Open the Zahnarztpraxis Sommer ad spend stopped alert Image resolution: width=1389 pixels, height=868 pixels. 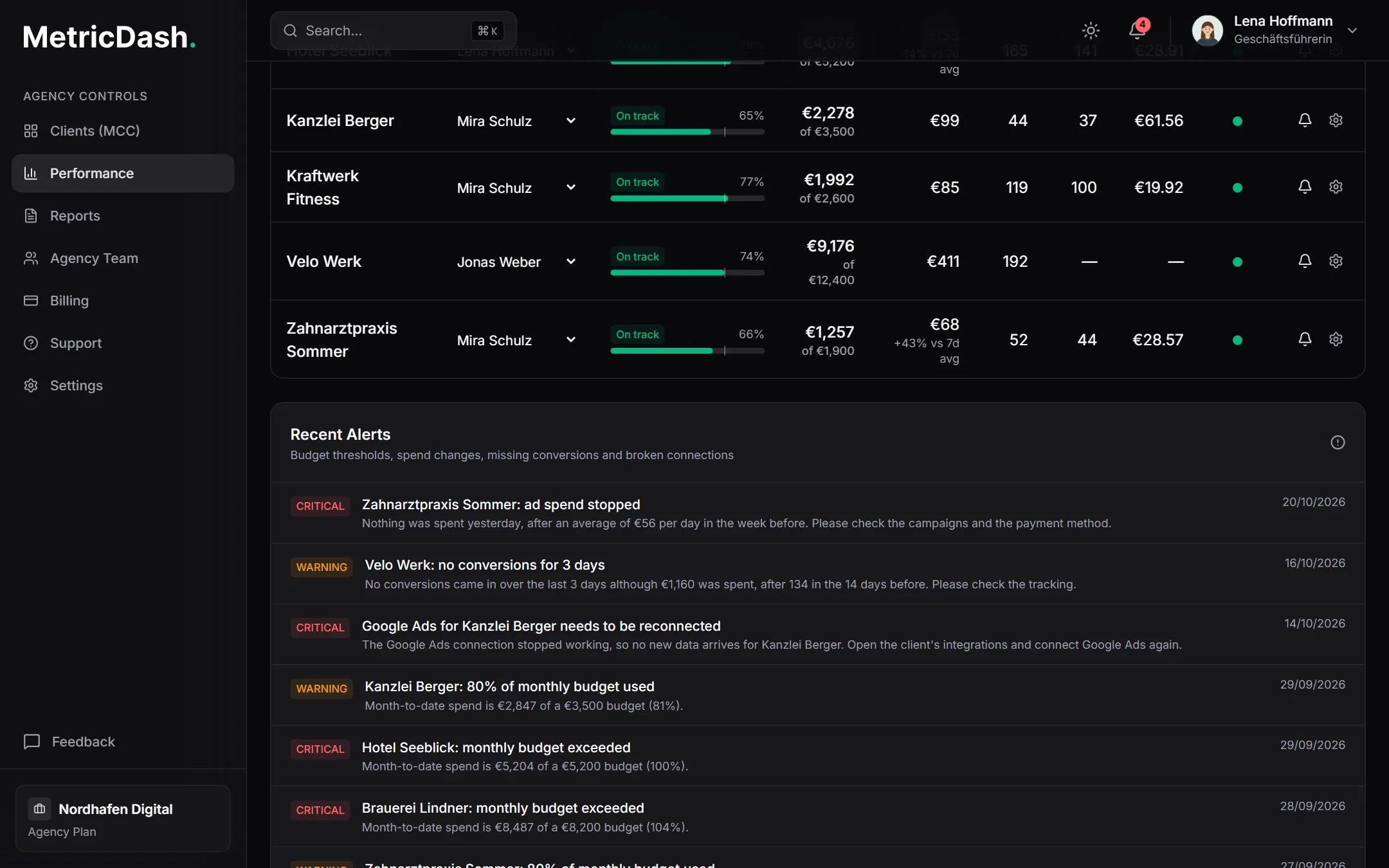(x=817, y=513)
